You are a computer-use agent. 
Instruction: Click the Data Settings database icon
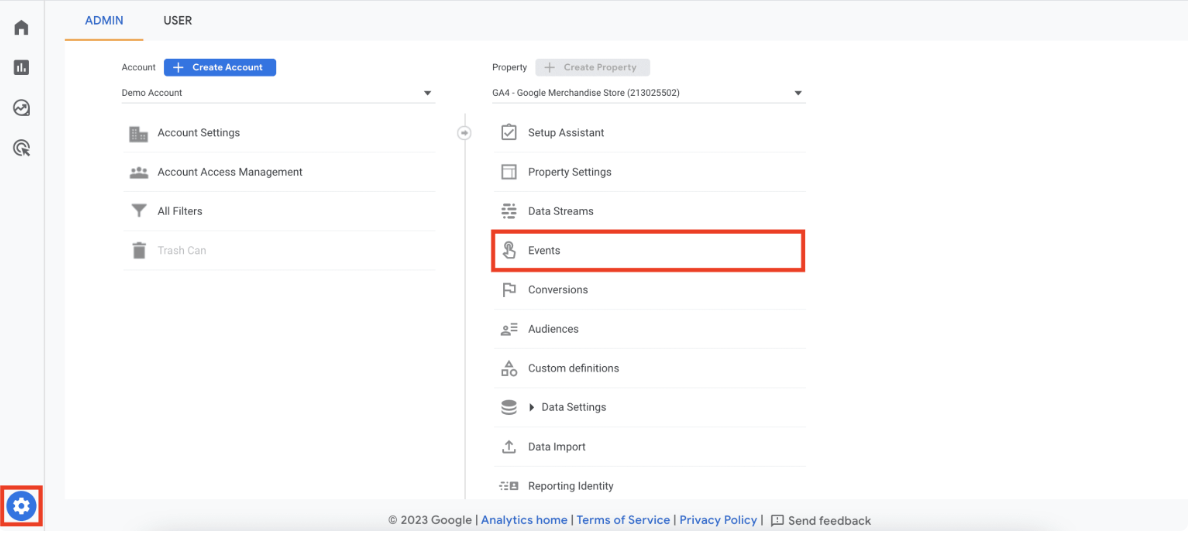tap(509, 408)
